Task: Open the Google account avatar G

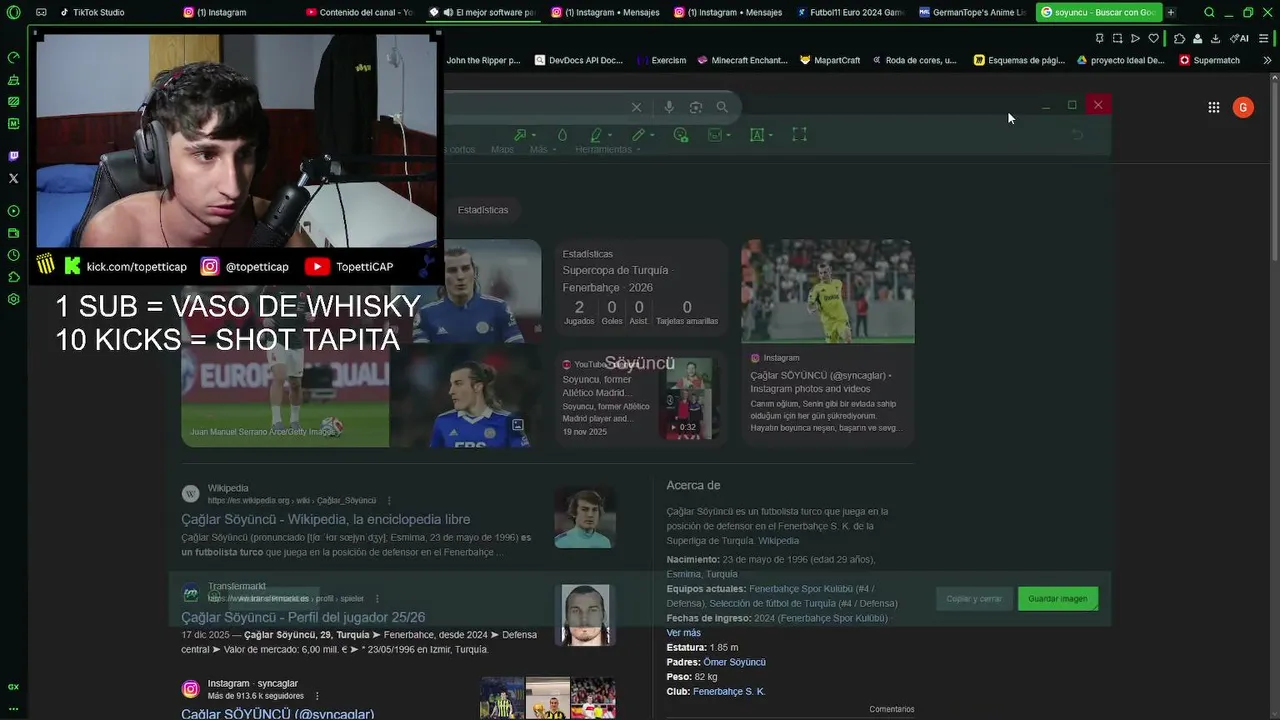Action: pyautogui.click(x=1243, y=107)
